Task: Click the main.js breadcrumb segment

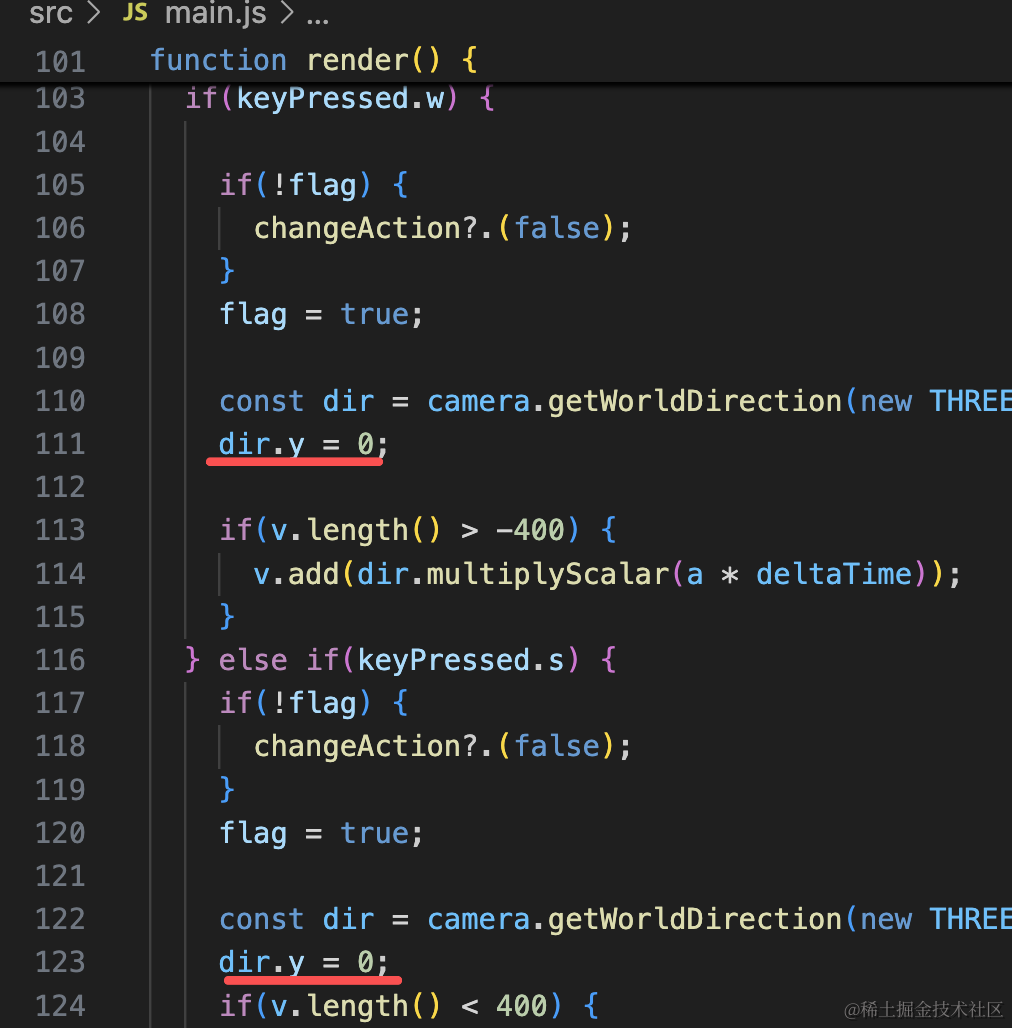Action: (x=216, y=13)
